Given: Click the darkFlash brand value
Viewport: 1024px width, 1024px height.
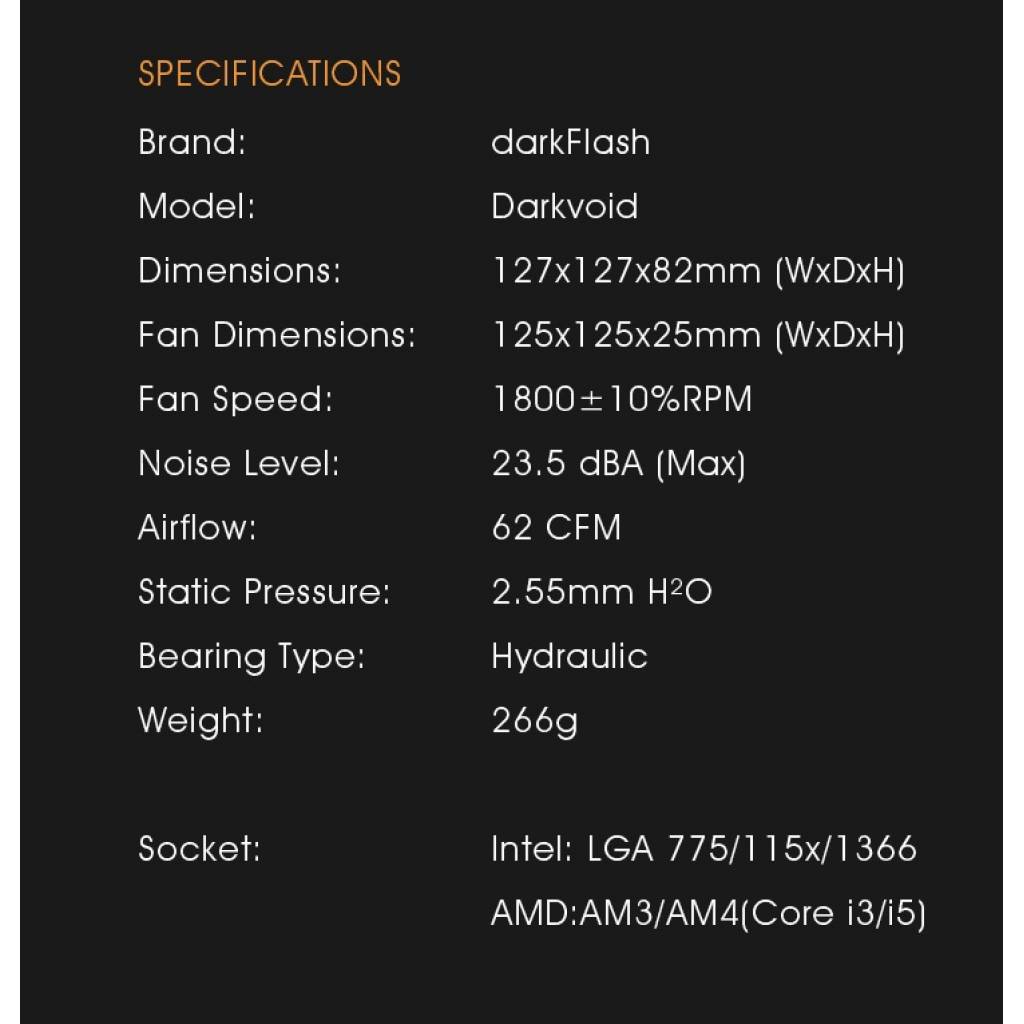Looking at the screenshot, I should pos(570,142).
